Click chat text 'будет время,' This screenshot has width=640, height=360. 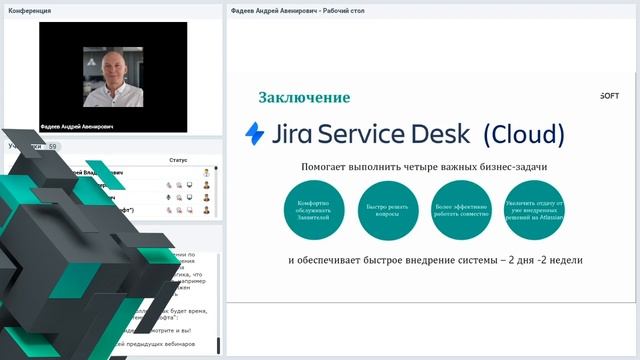click(x=189, y=311)
